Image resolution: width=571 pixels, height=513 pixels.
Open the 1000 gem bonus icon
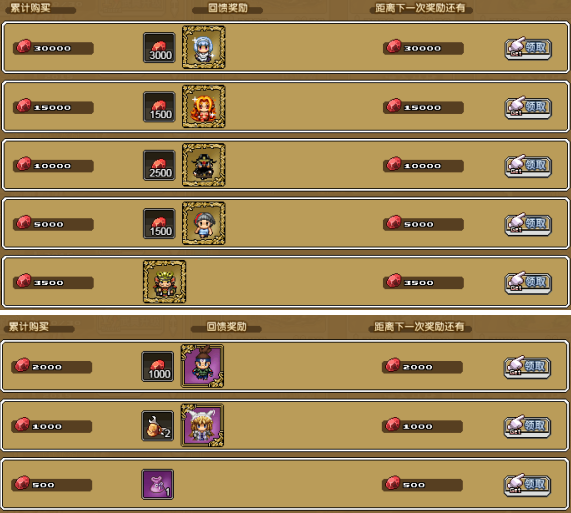(x=158, y=367)
